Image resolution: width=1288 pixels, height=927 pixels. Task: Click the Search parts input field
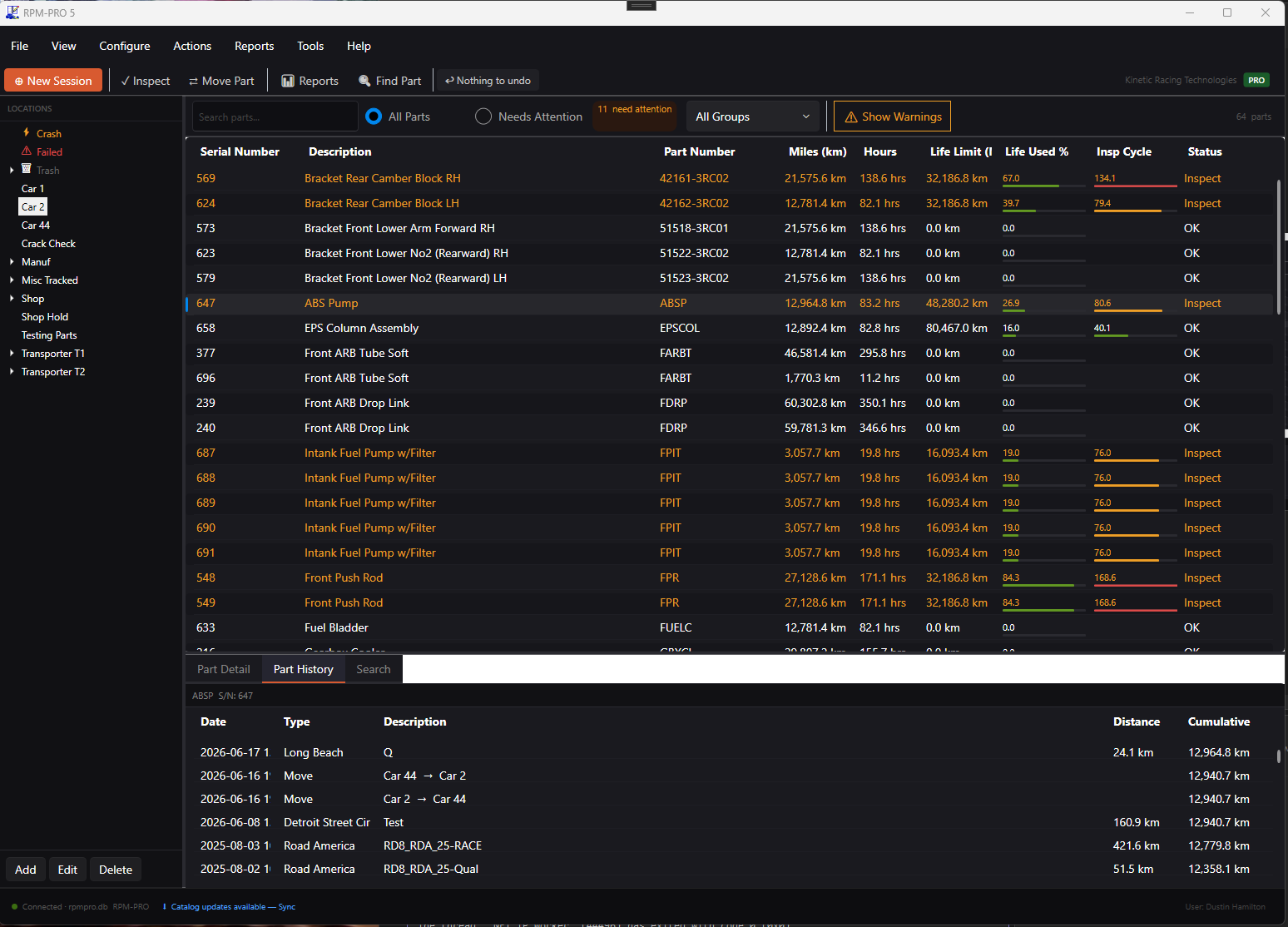click(x=275, y=116)
